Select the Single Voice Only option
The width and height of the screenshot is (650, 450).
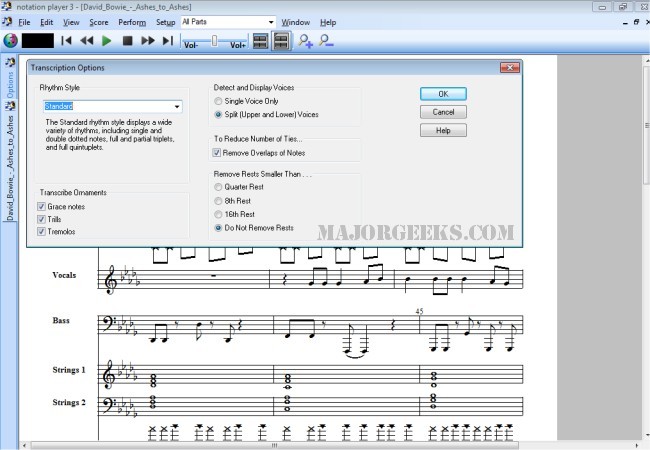pyautogui.click(x=218, y=101)
